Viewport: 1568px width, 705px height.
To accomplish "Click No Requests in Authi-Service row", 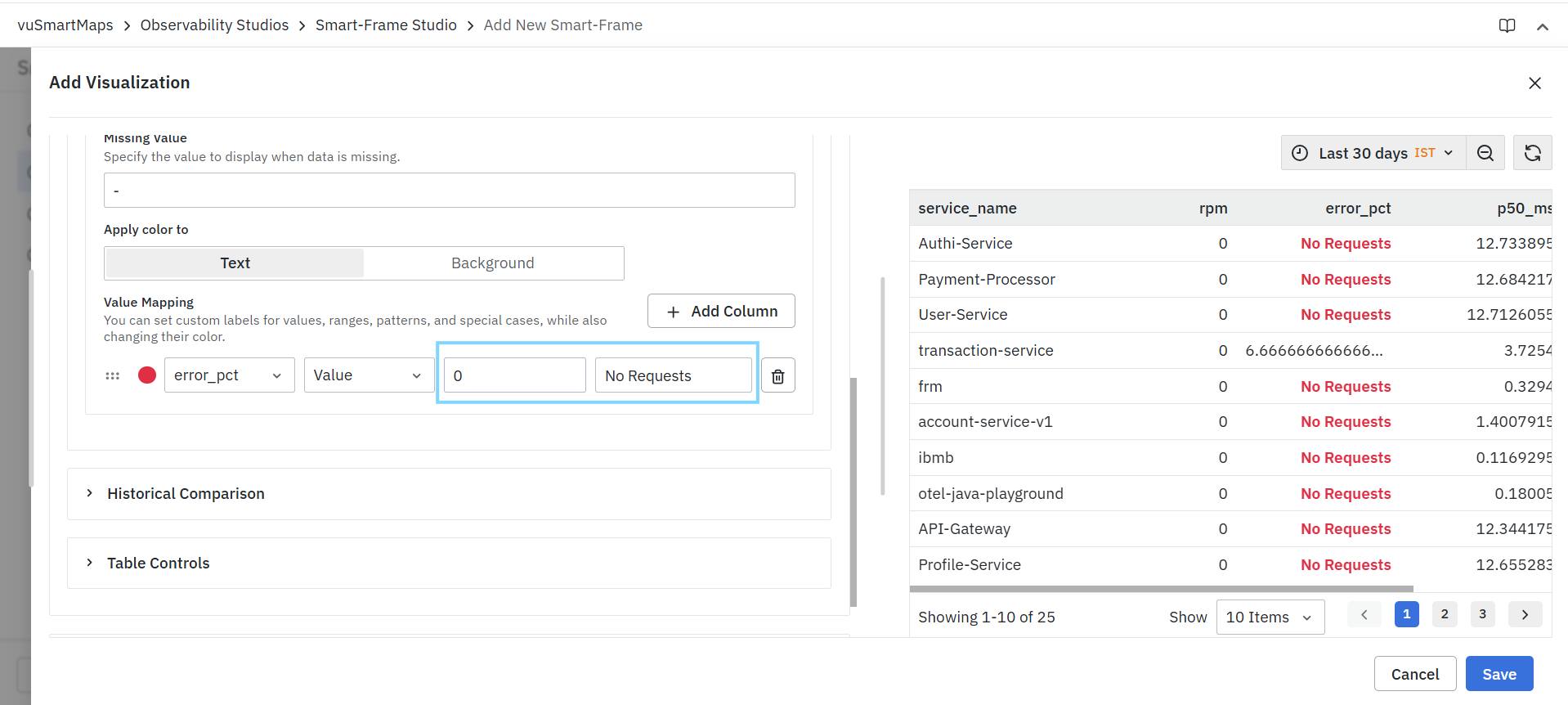I will [1346, 244].
